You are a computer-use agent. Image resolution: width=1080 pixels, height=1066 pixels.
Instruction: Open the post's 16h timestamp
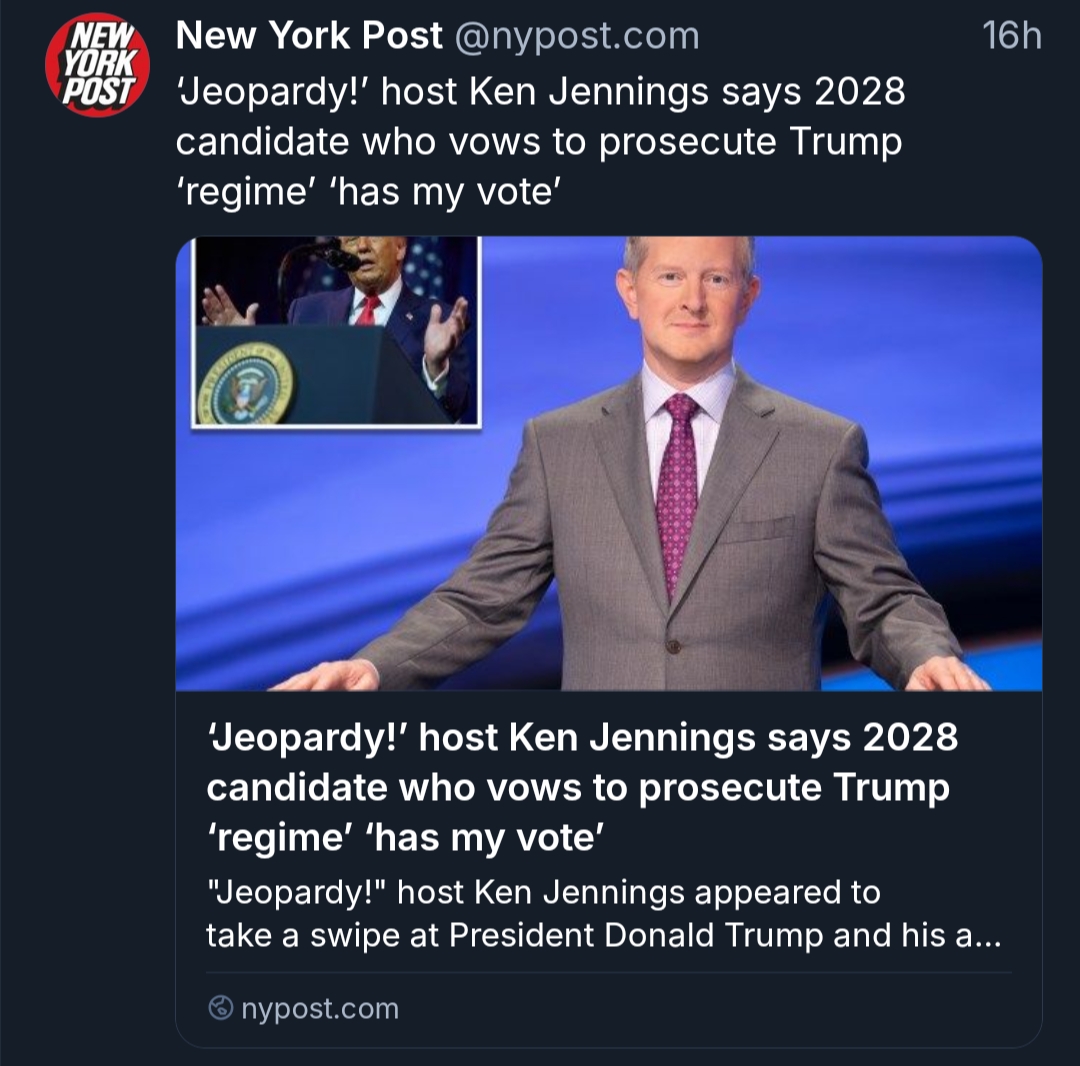[1011, 37]
